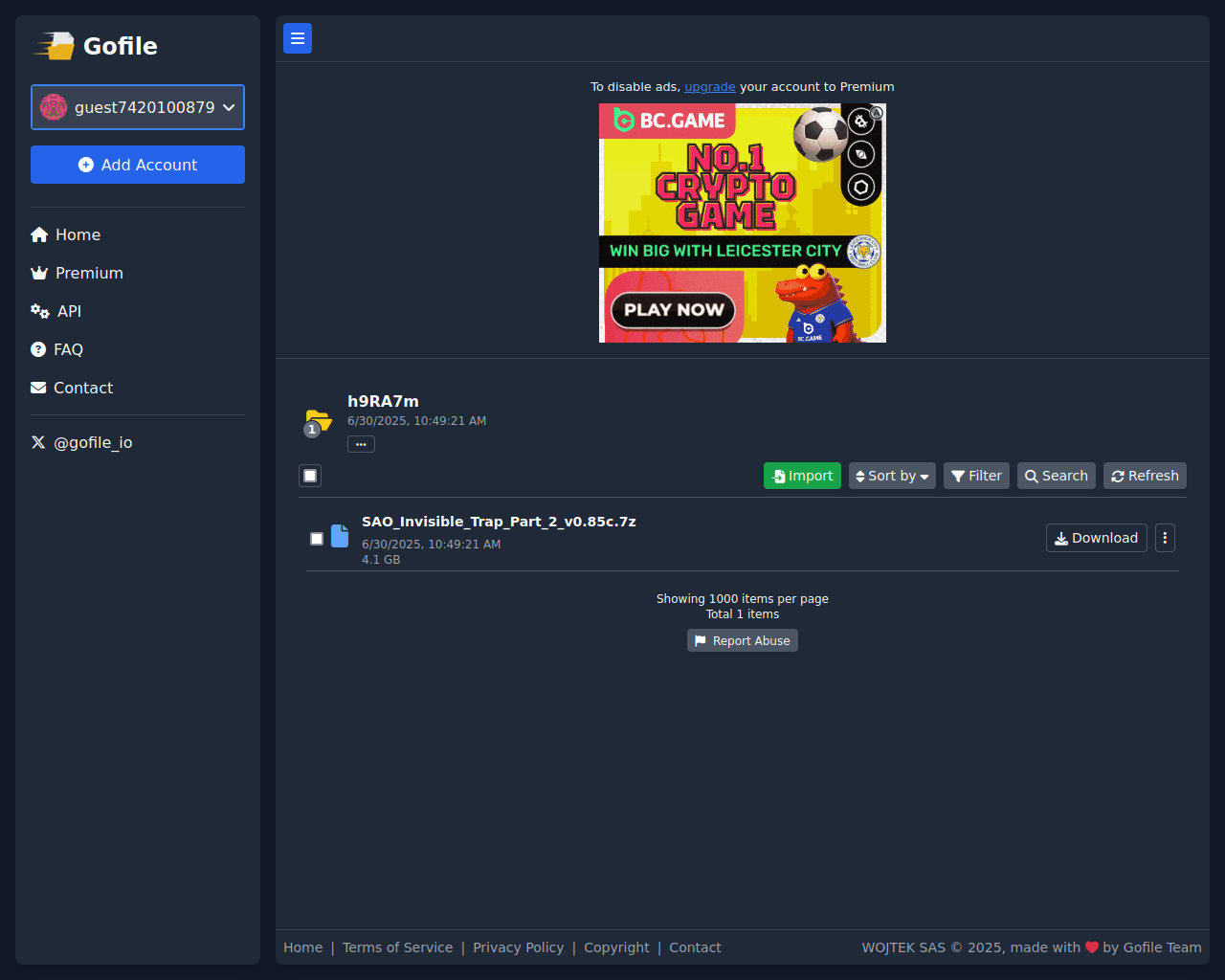The width and height of the screenshot is (1225, 980).
Task: Click the blue file icon of the 7z file
Action: click(340, 536)
